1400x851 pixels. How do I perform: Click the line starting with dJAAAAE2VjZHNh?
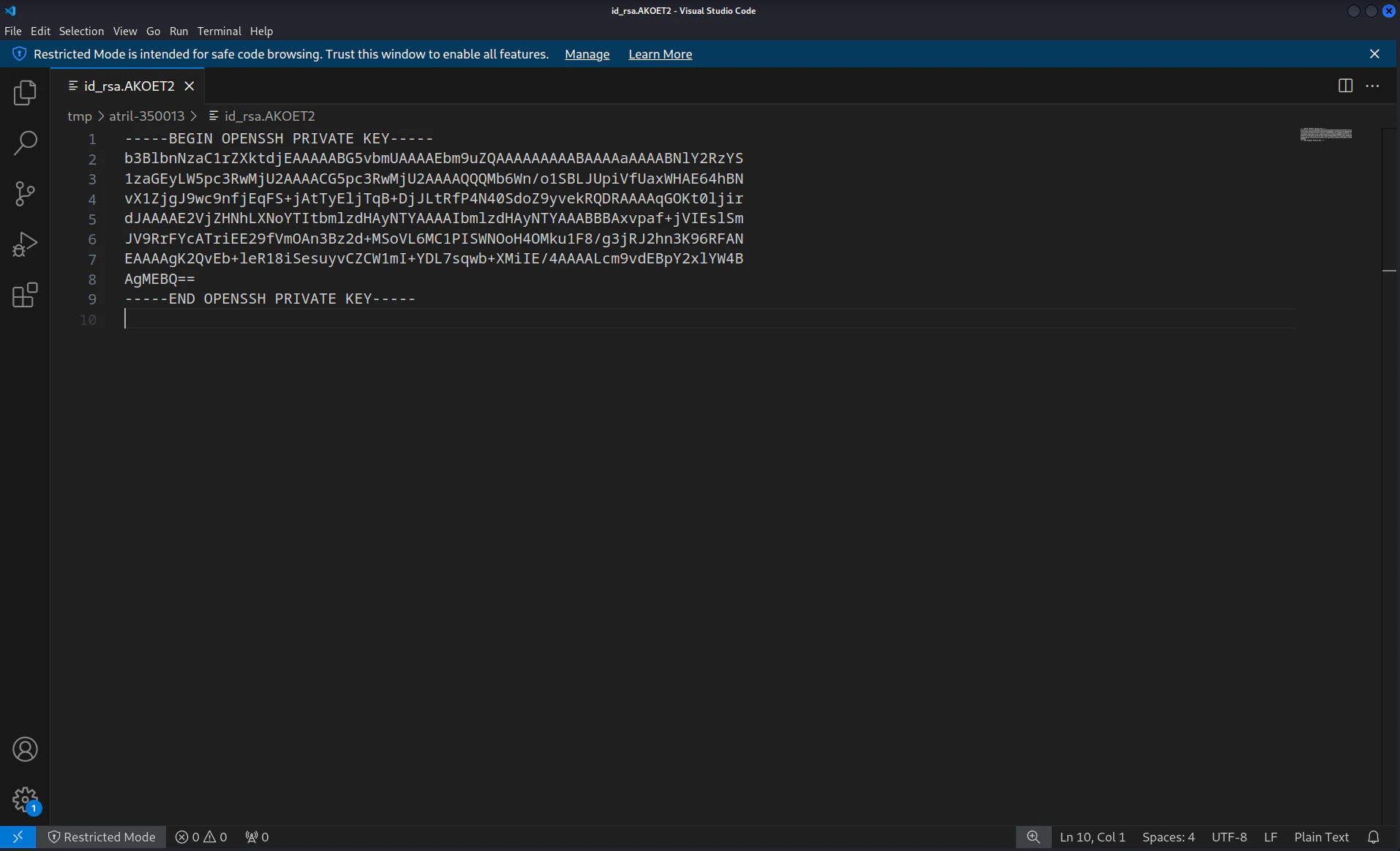point(434,218)
